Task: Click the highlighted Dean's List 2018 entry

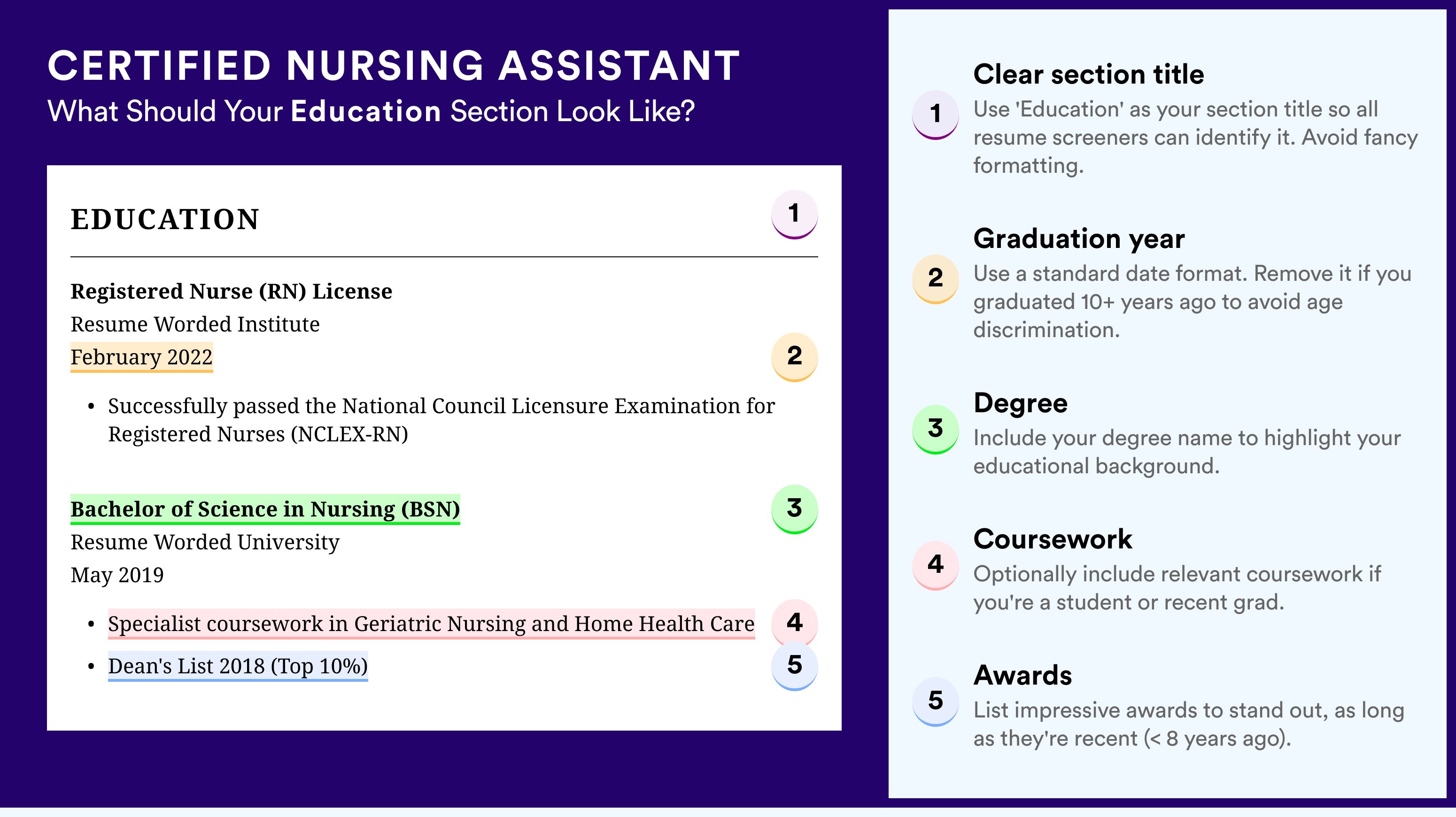Action: 238,666
